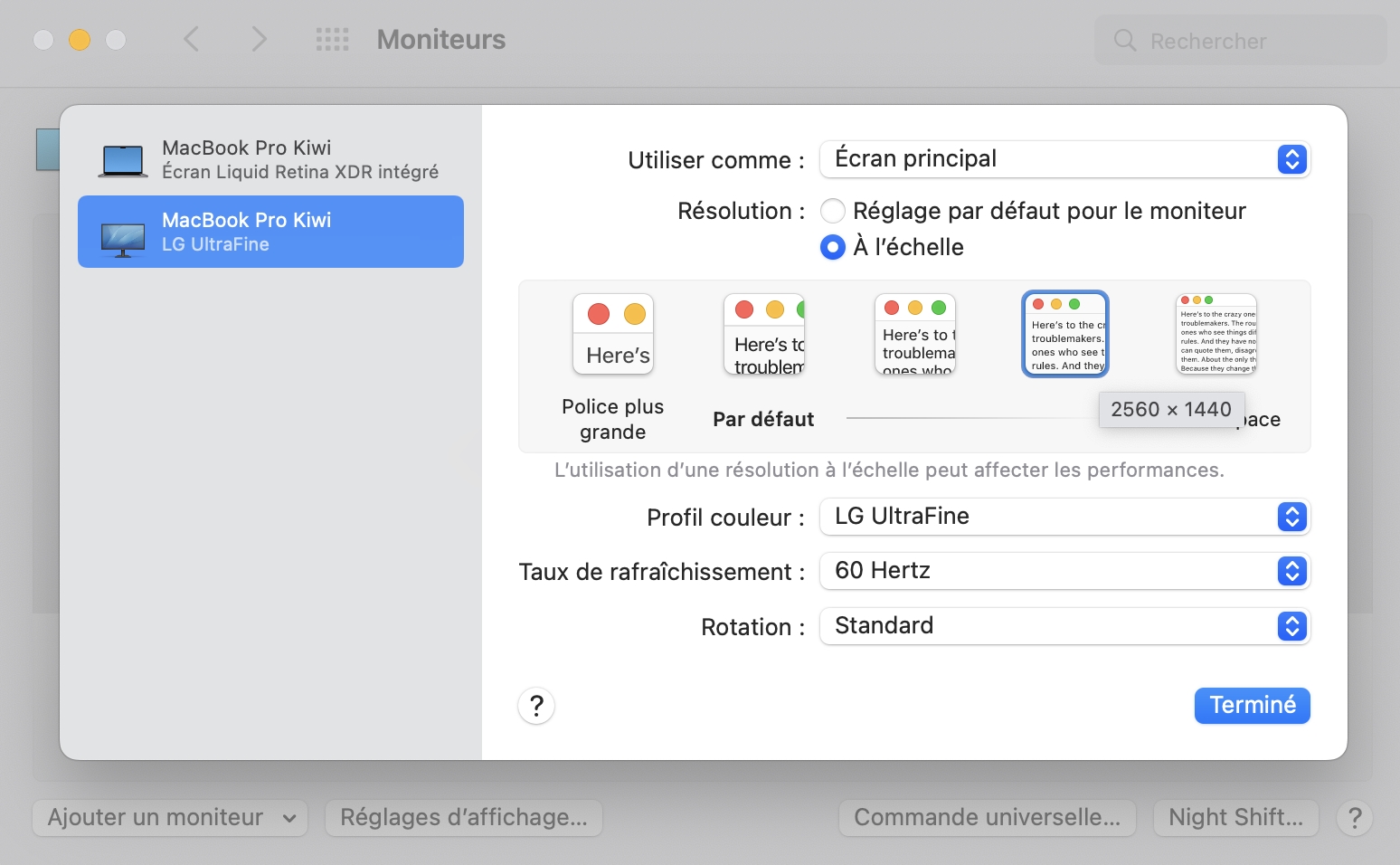Image resolution: width=1400 pixels, height=865 pixels.
Task: Click the back navigation arrow in toolbar
Action: click(191, 39)
